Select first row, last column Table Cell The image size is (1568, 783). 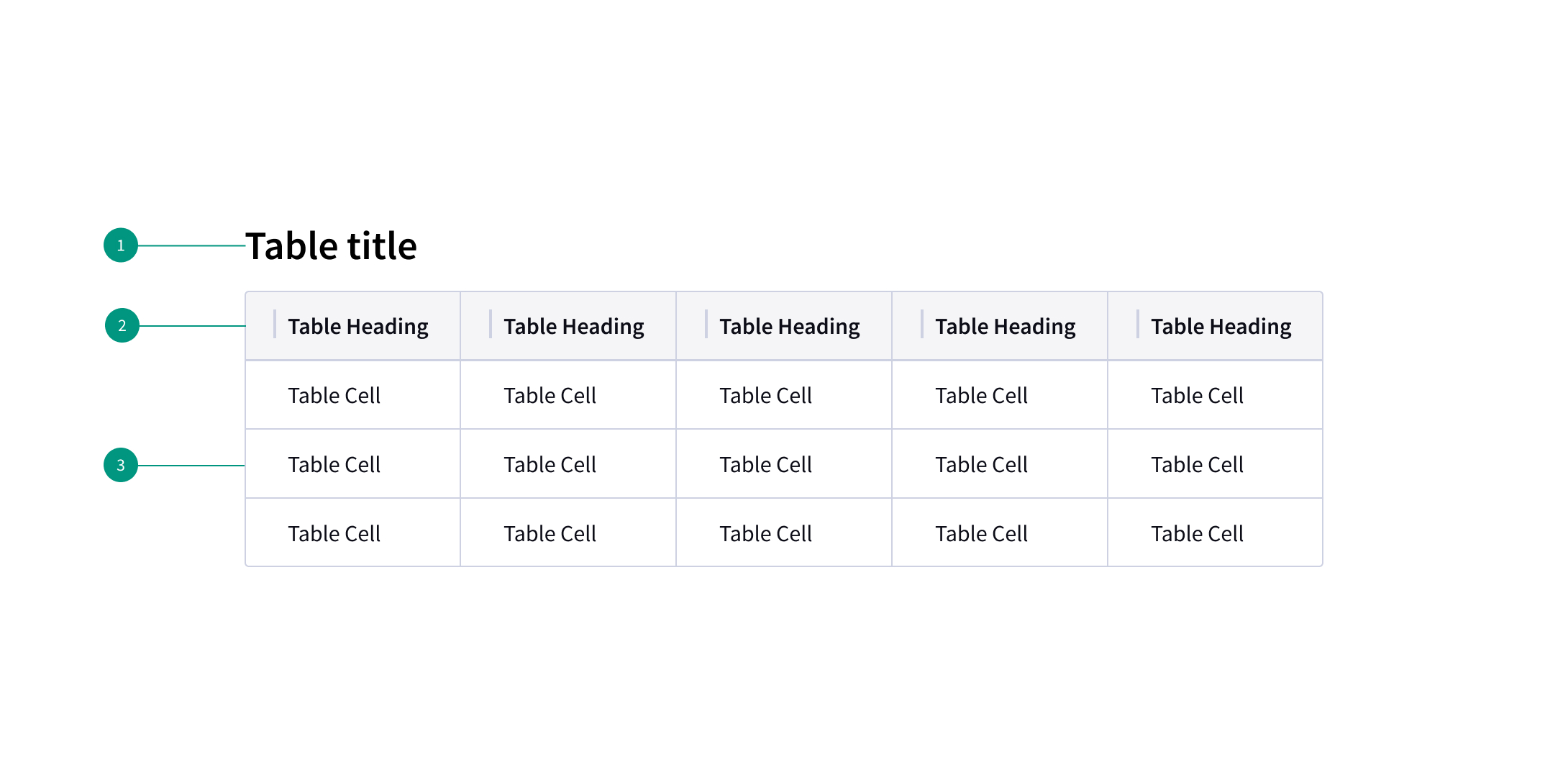pos(1198,395)
